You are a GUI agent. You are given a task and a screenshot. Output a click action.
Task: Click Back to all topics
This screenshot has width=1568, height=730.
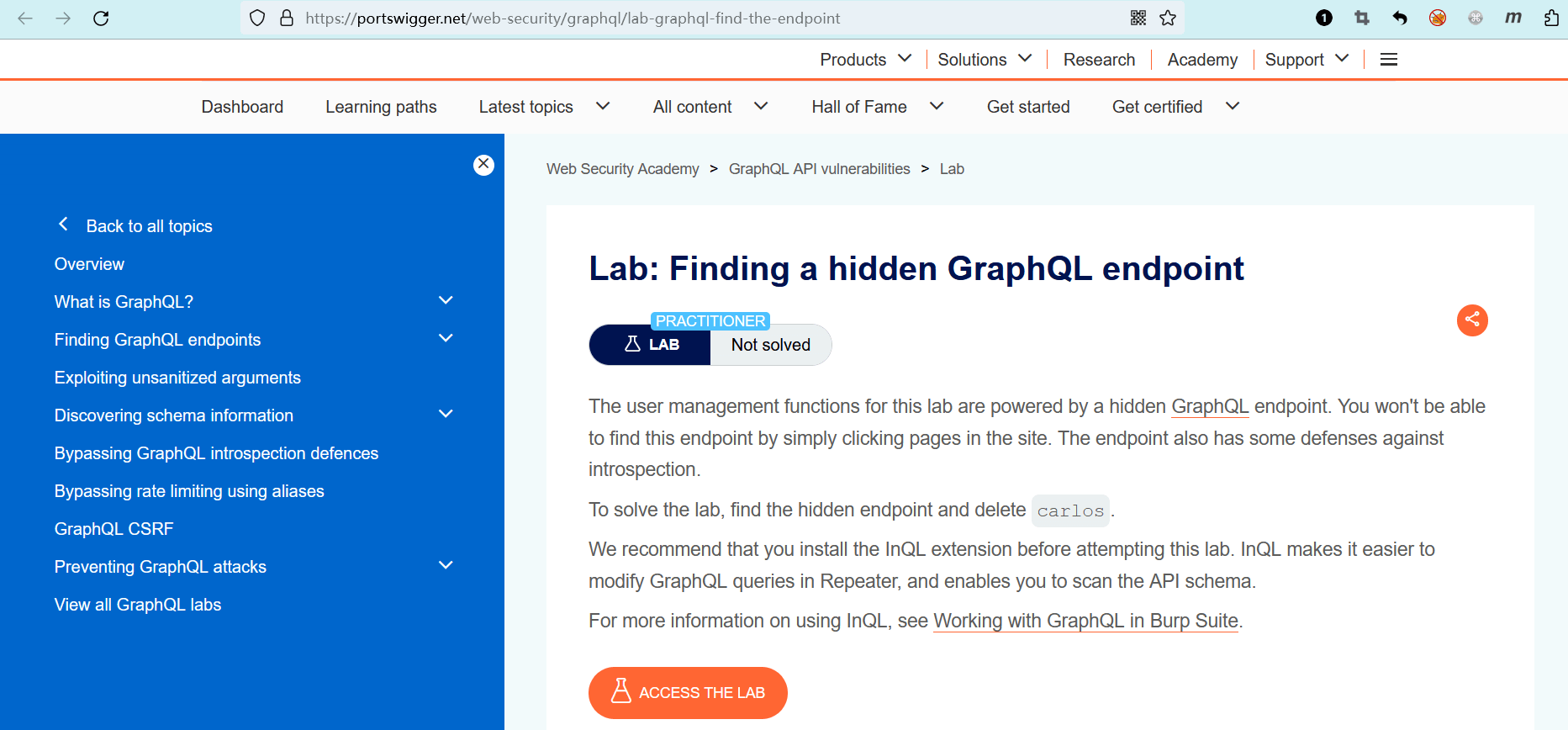click(149, 226)
